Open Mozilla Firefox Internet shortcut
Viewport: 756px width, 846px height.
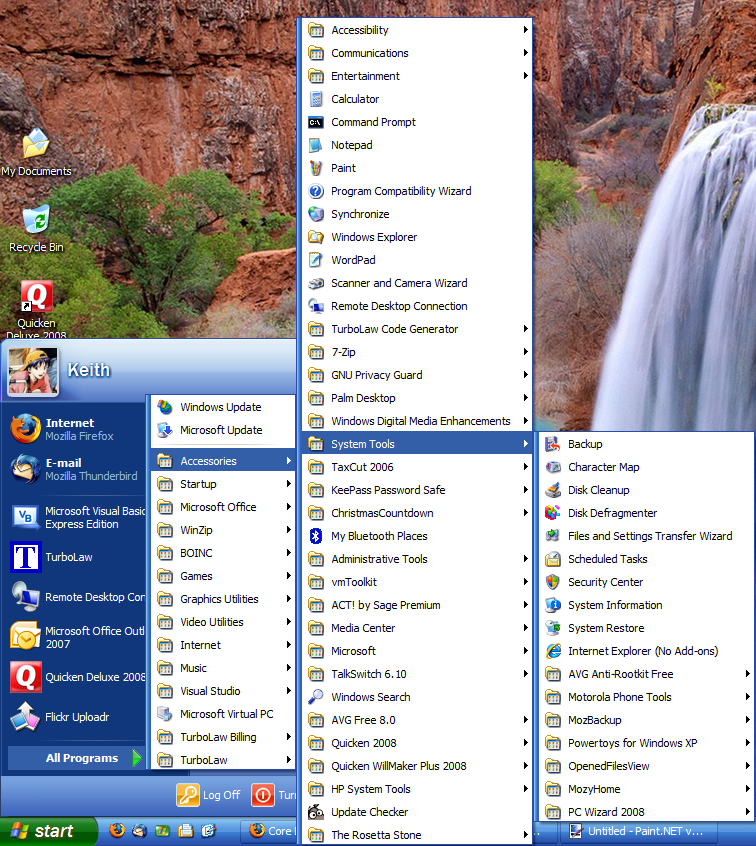tap(74, 429)
